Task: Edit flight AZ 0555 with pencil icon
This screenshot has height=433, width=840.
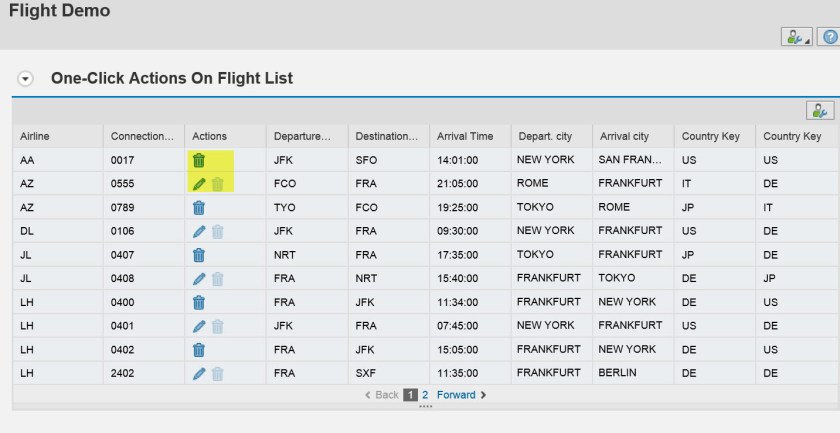Action: pyautogui.click(x=199, y=184)
